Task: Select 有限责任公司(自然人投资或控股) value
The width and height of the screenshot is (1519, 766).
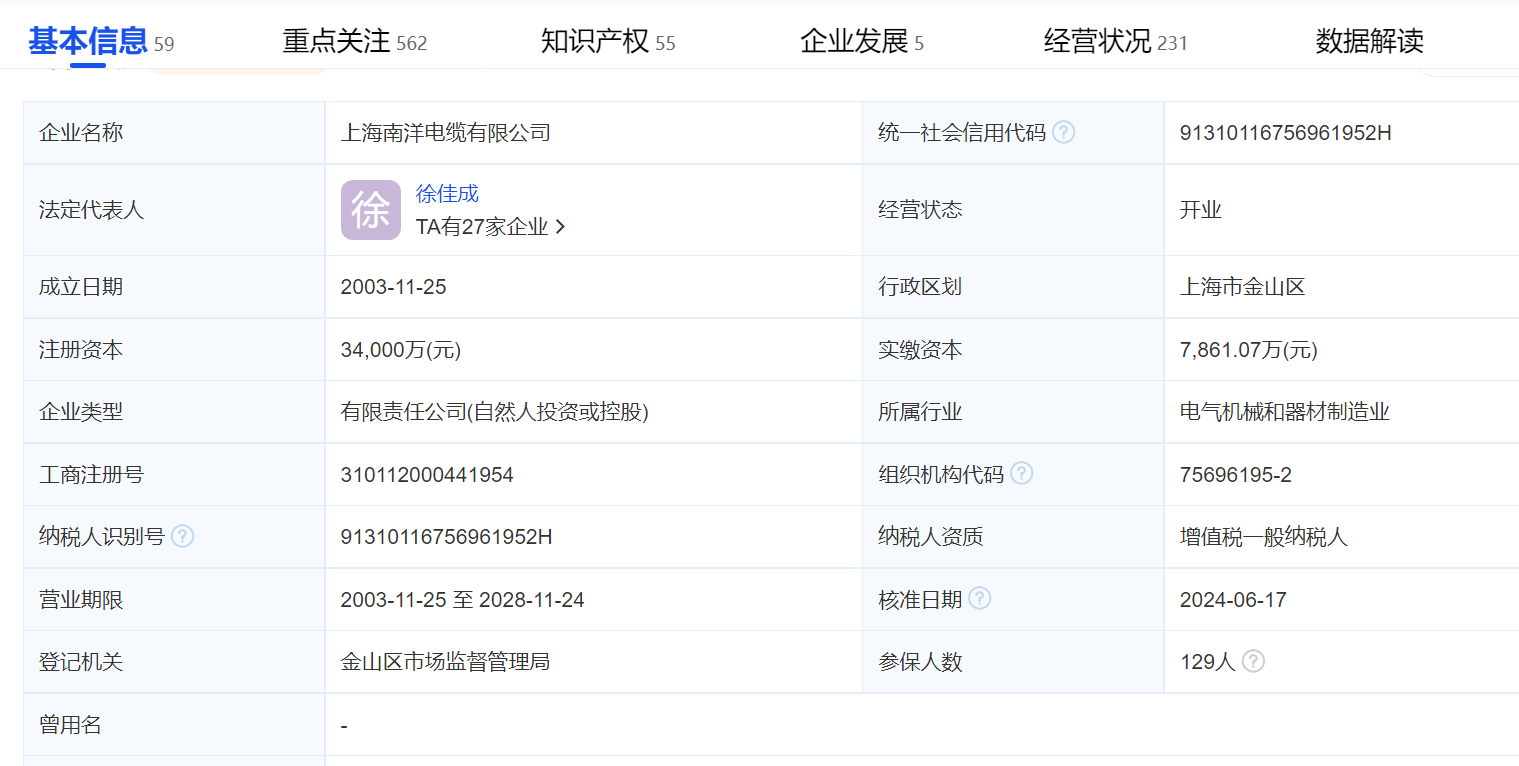Action: (495, 411)
